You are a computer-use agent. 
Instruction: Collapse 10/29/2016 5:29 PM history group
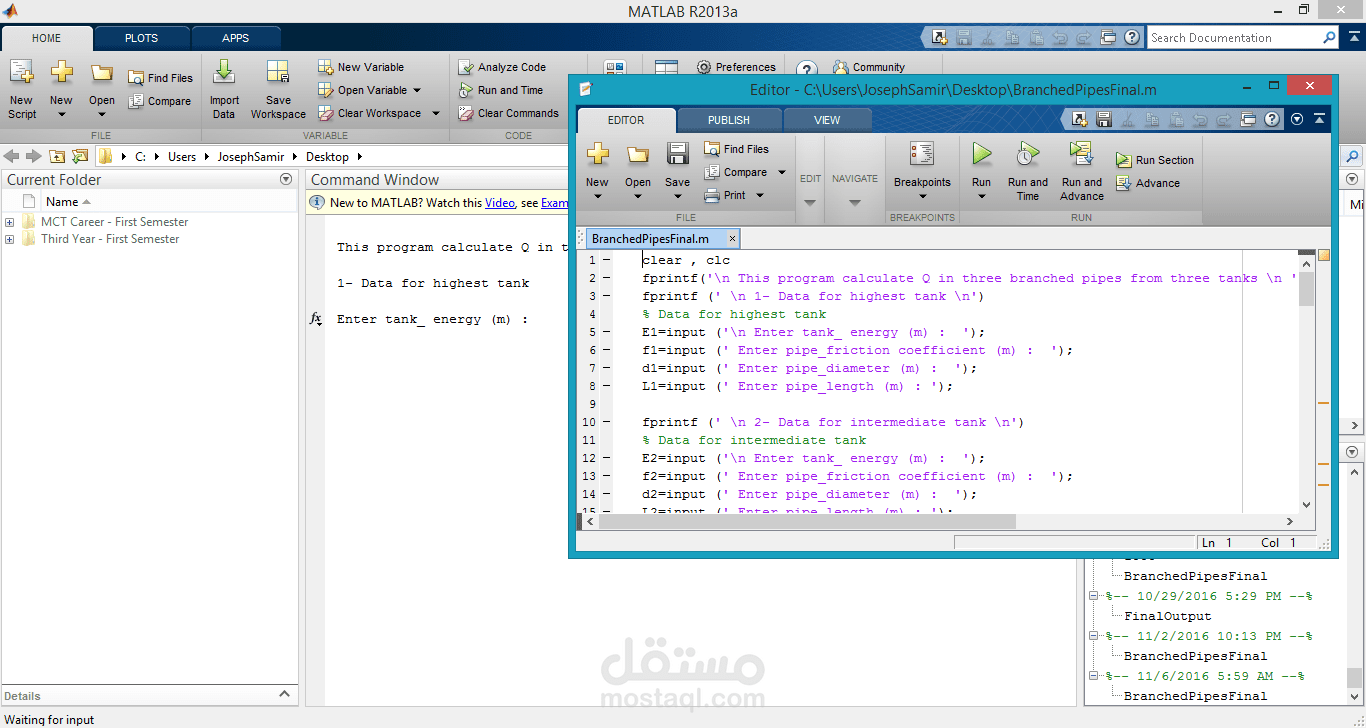pyautogui.click(x=1094, y=596)
